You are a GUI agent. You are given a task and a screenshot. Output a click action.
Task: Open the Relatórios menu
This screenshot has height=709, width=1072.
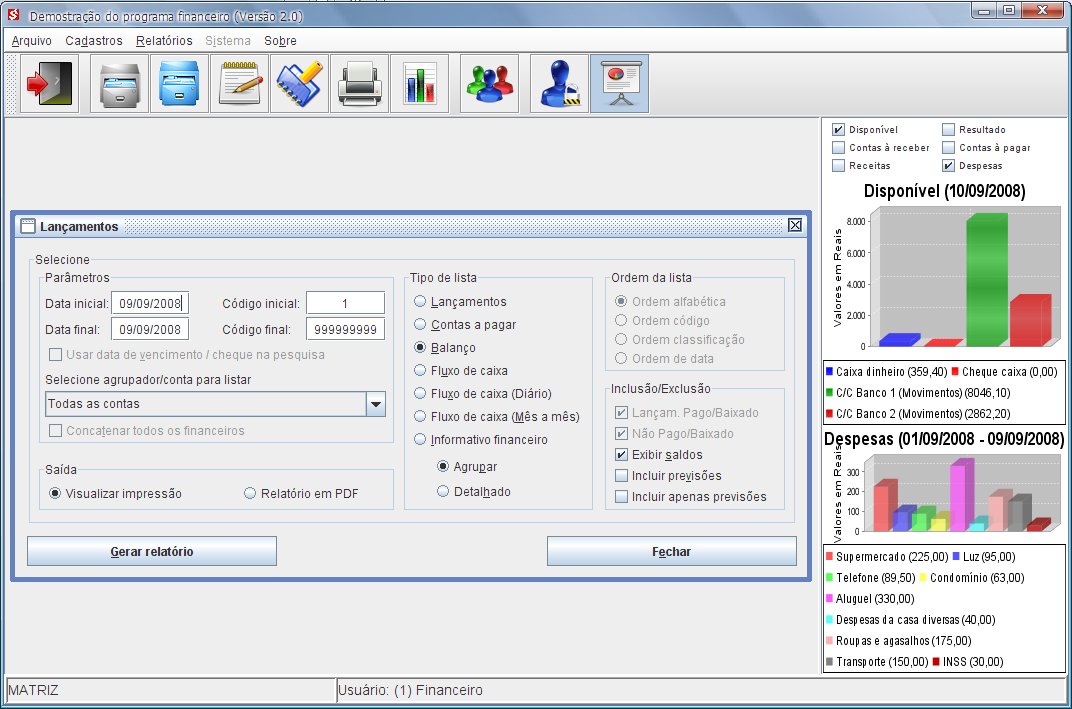point(164,41)
